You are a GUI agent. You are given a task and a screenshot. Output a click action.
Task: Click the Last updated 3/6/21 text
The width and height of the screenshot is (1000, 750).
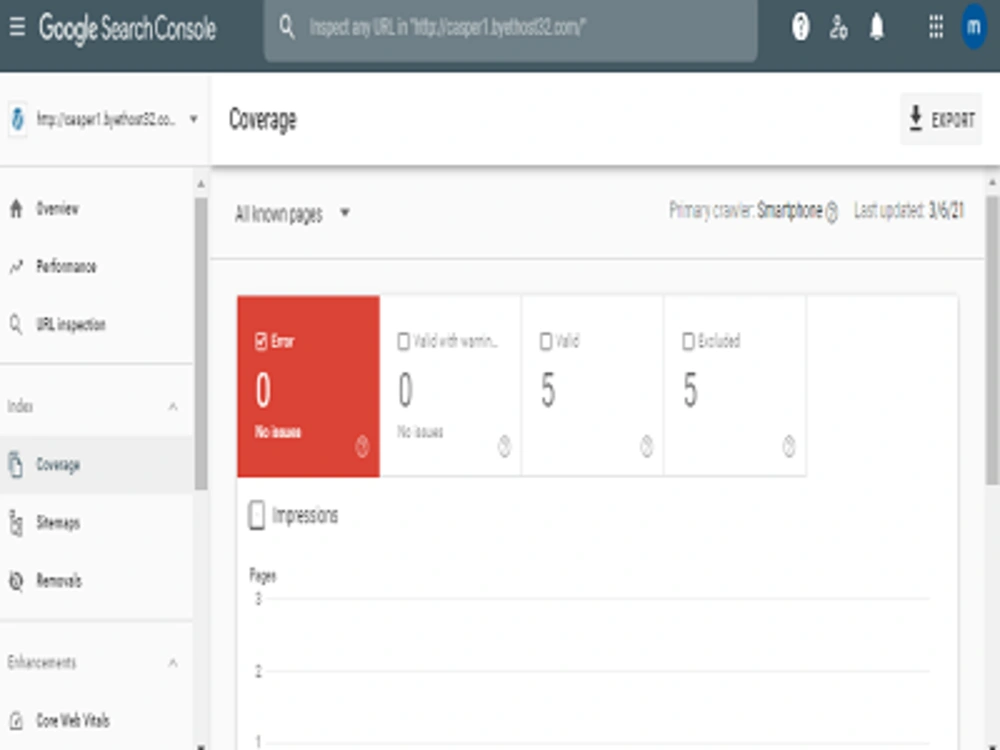coord(909,210)
